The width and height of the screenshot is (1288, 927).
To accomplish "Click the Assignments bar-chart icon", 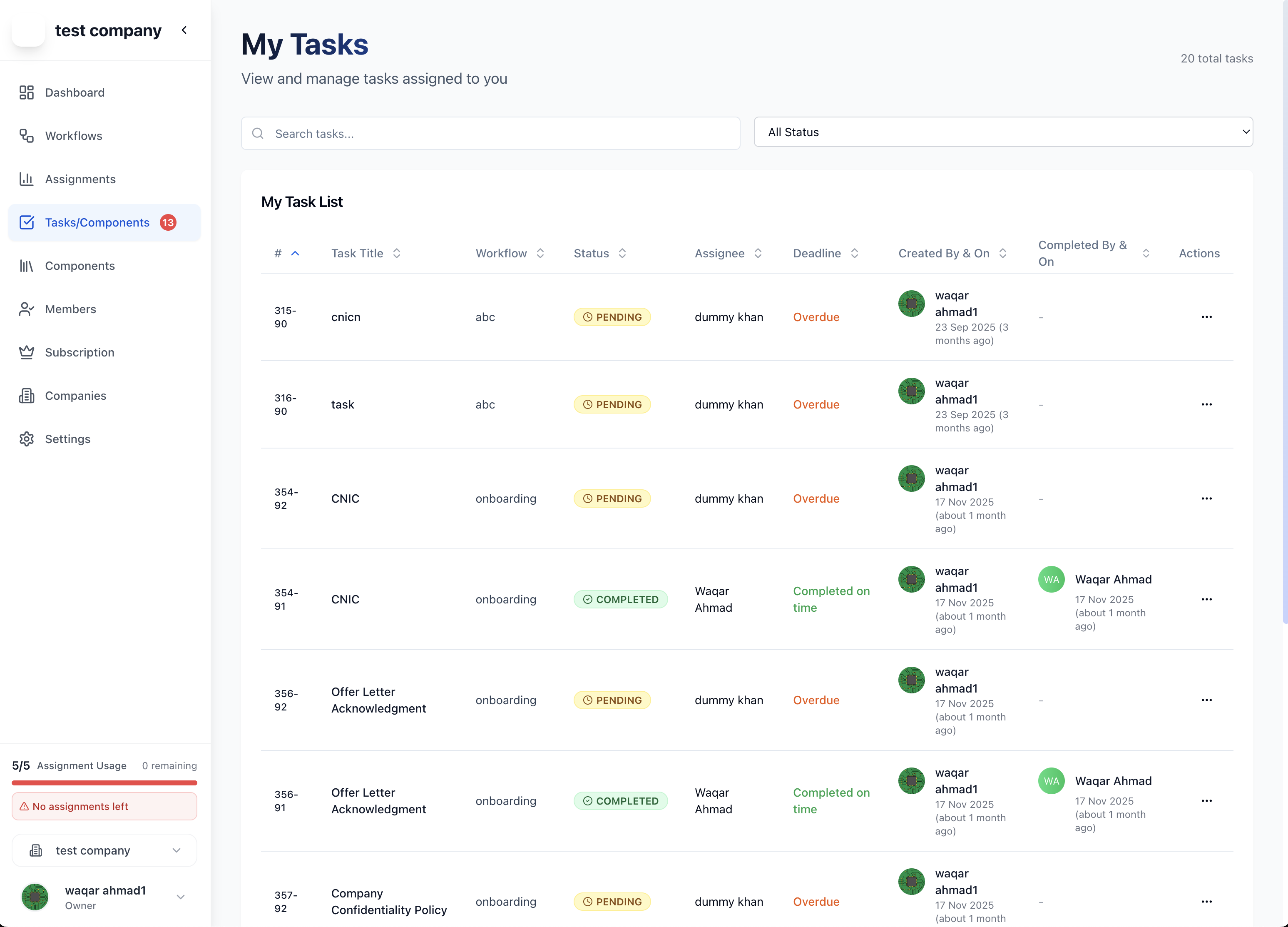I will [x=27, y=179].
